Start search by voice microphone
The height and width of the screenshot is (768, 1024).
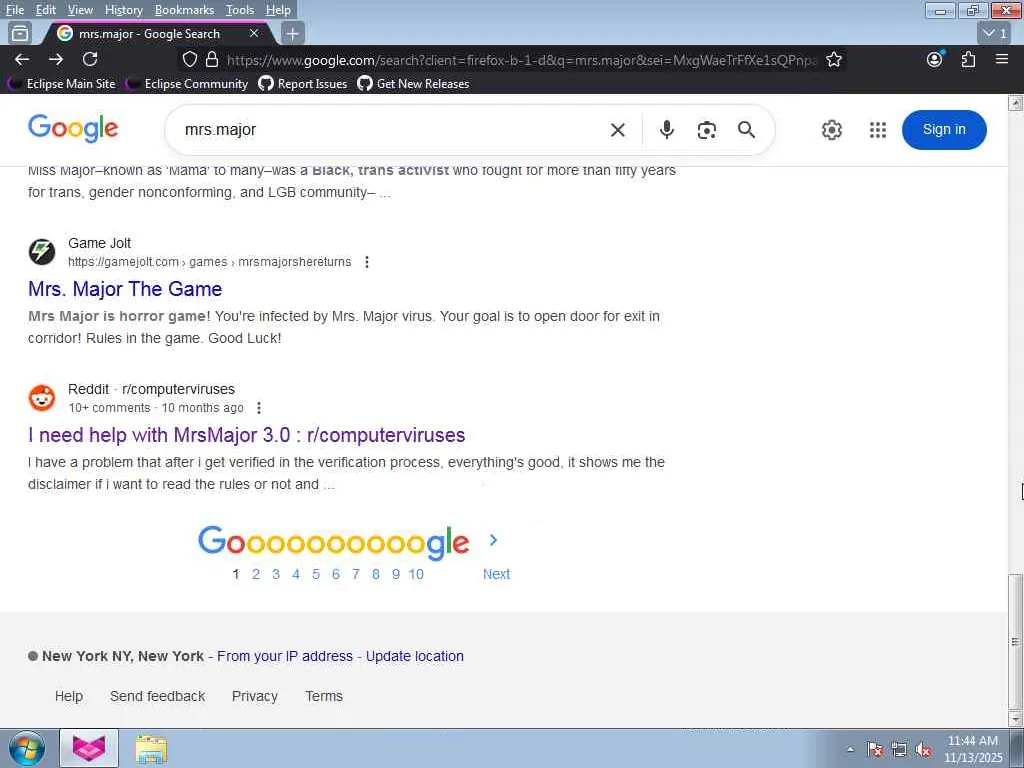pyautogui.click(x=667, y=130)
